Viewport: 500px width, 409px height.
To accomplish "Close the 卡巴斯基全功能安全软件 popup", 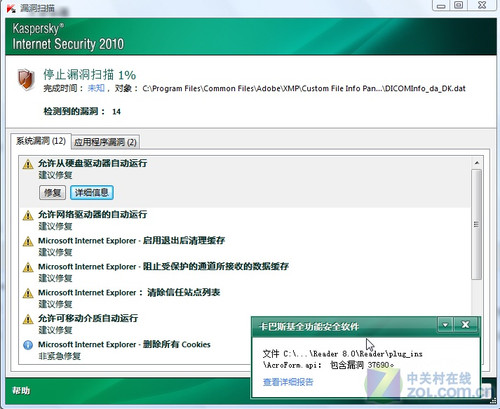I will 466,325.
